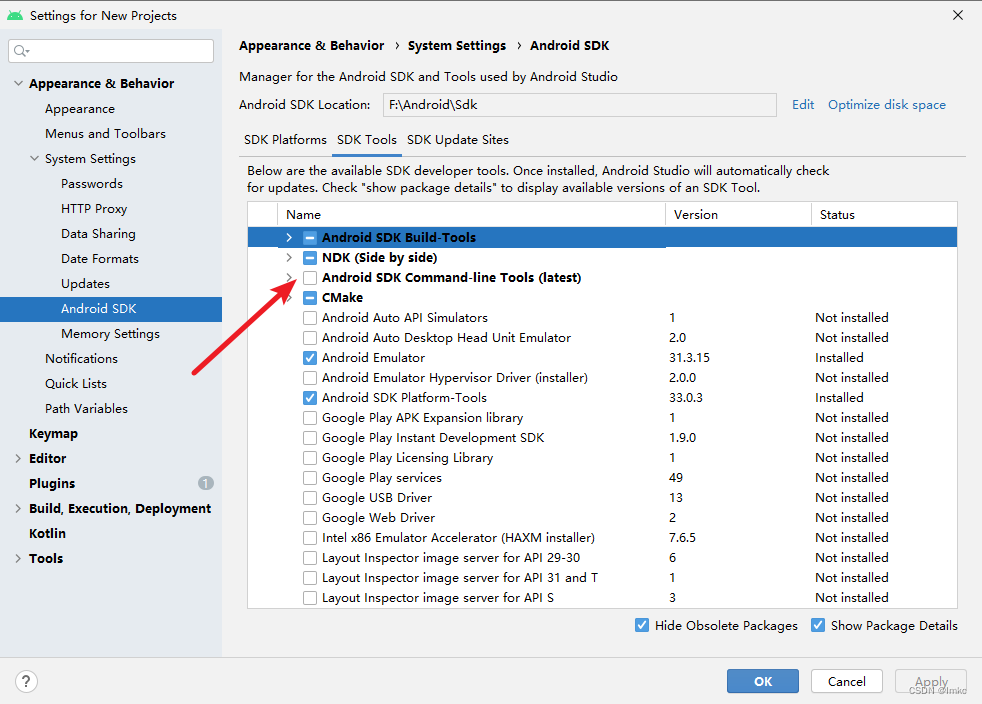Check Google Play Instant Development SDK

click(309, 438)
